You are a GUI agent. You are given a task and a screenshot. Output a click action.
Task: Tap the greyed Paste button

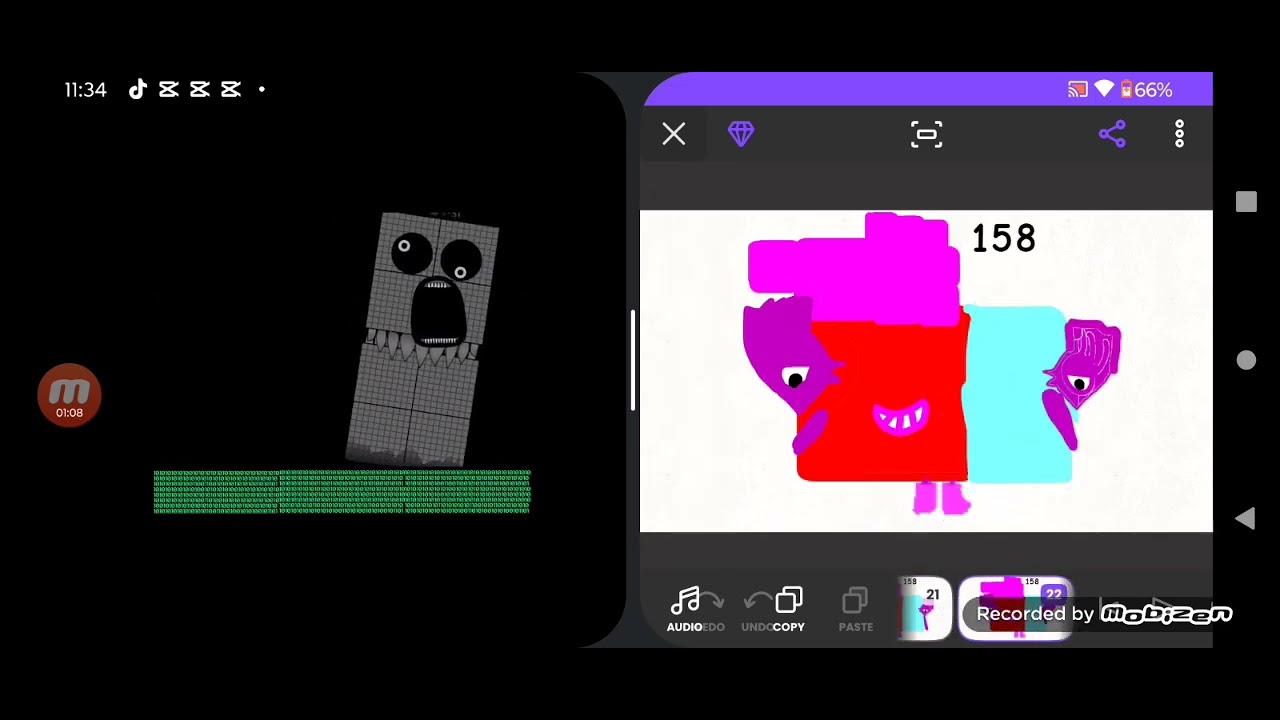pyautogui.click(x=855, y=609)
